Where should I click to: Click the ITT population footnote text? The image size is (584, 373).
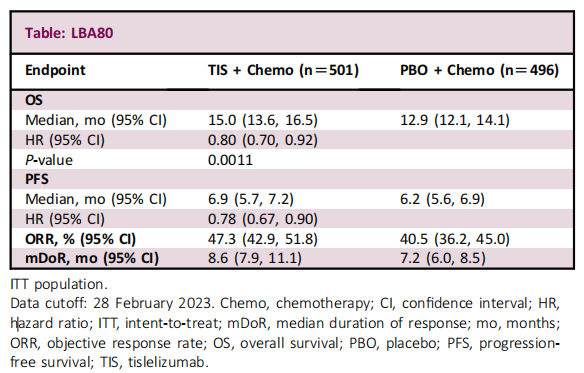point(59,284)
